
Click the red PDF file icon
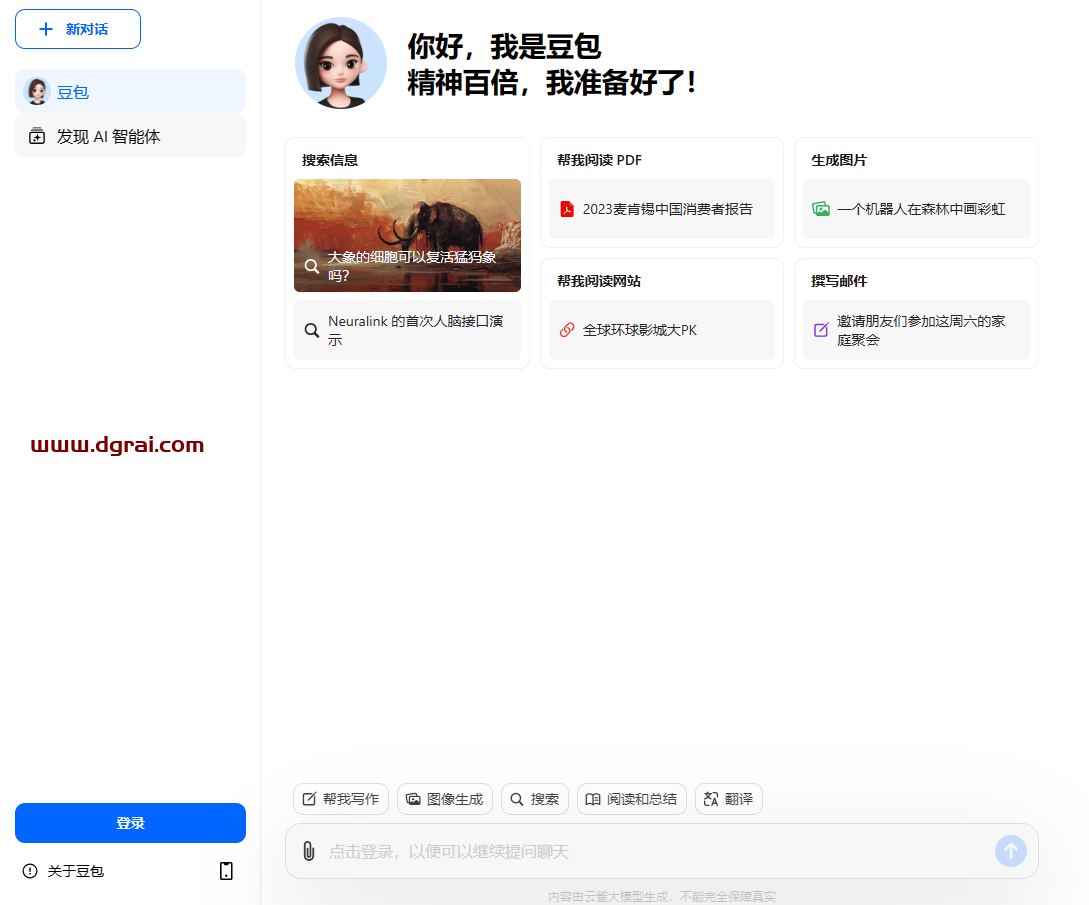[567, 209]
